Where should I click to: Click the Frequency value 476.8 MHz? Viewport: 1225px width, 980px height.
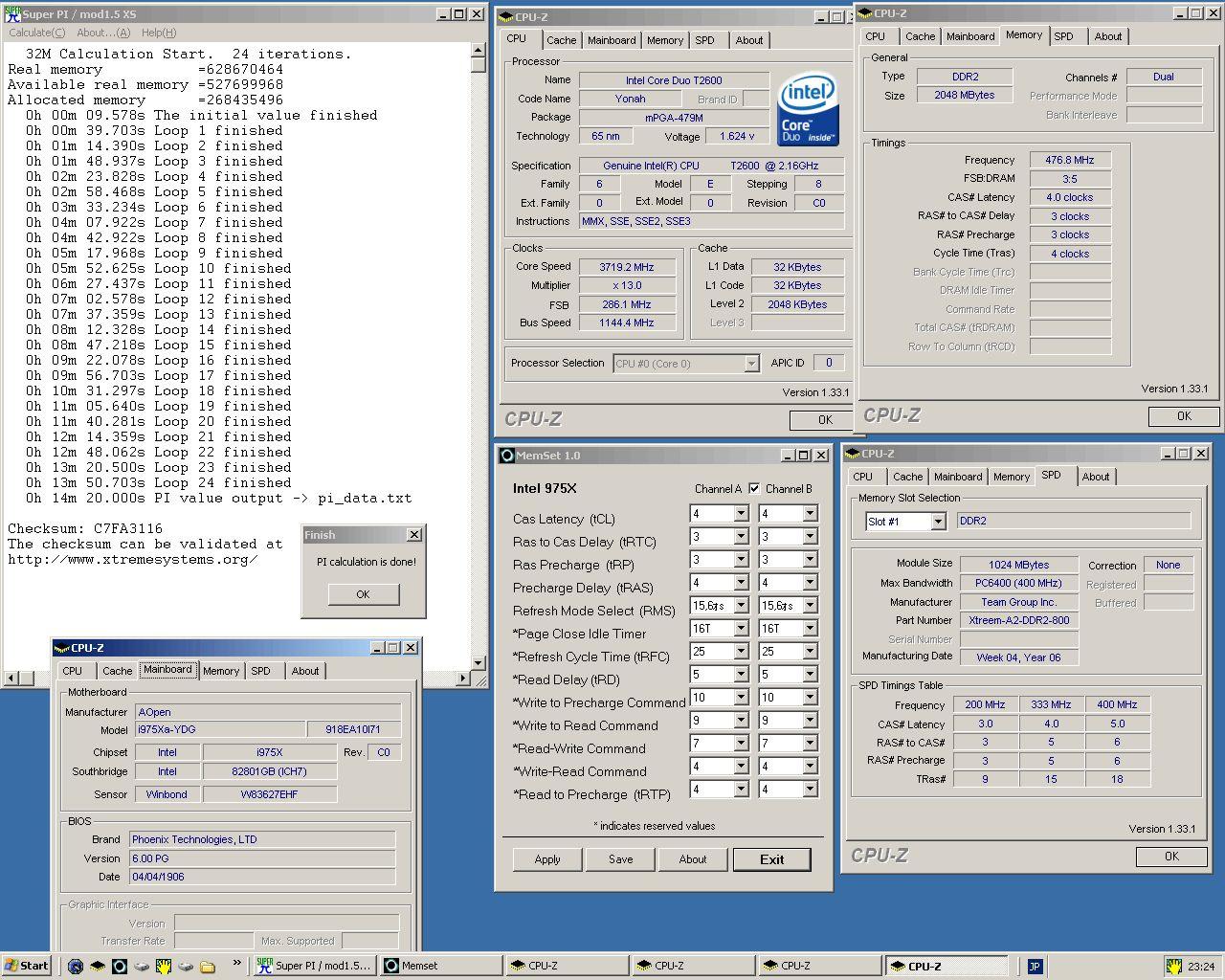1070,160
